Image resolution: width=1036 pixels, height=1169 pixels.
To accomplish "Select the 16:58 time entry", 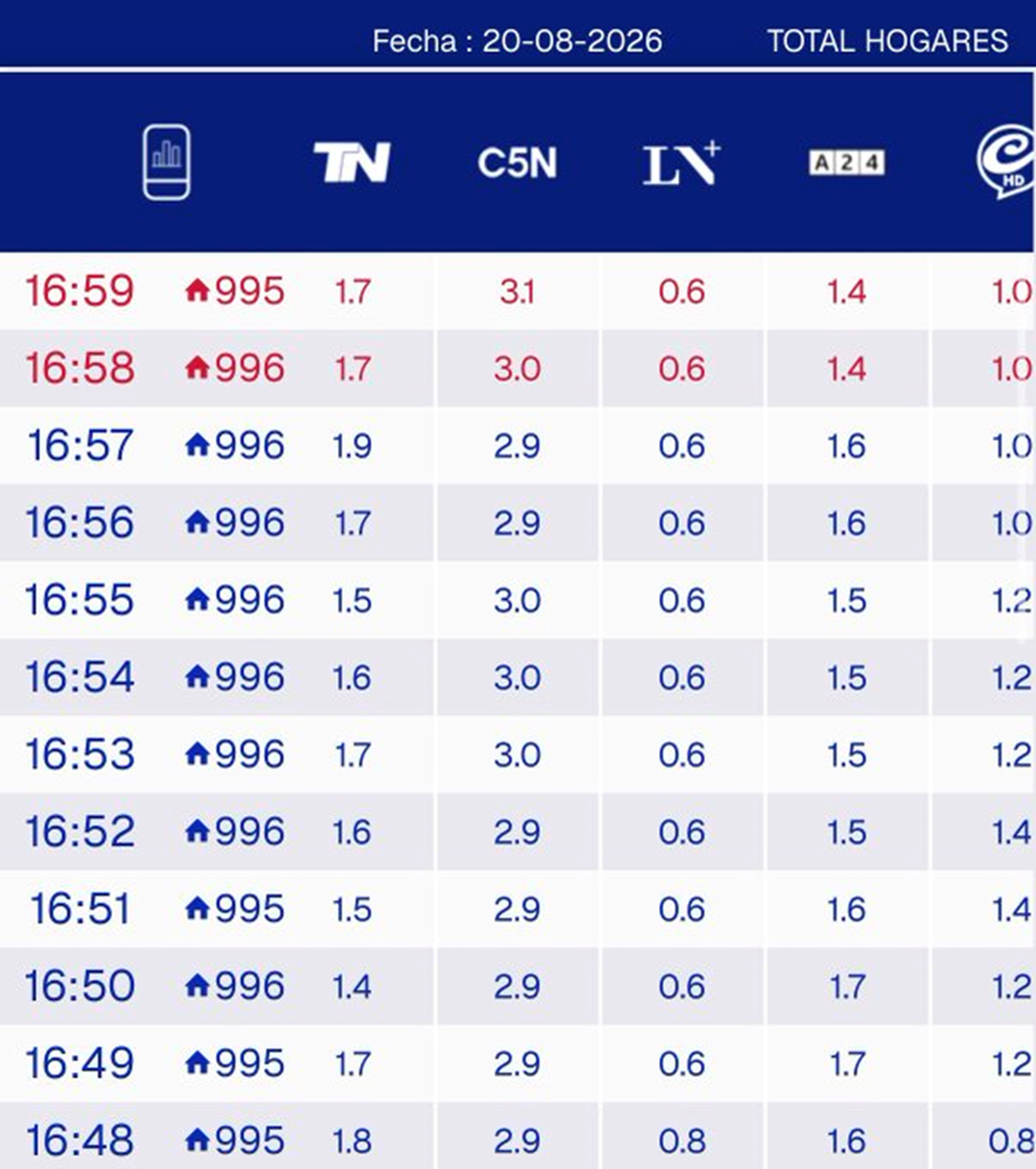I will pos(79,368).
